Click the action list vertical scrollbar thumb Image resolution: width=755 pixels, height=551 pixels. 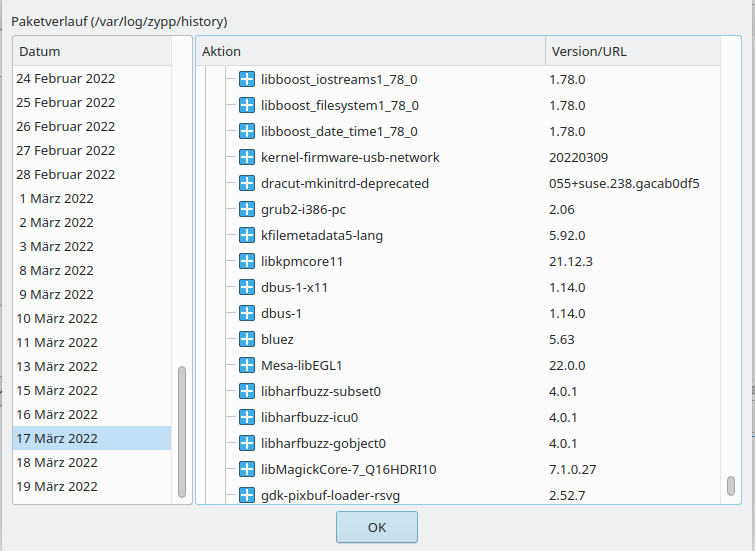coord(730,485)
